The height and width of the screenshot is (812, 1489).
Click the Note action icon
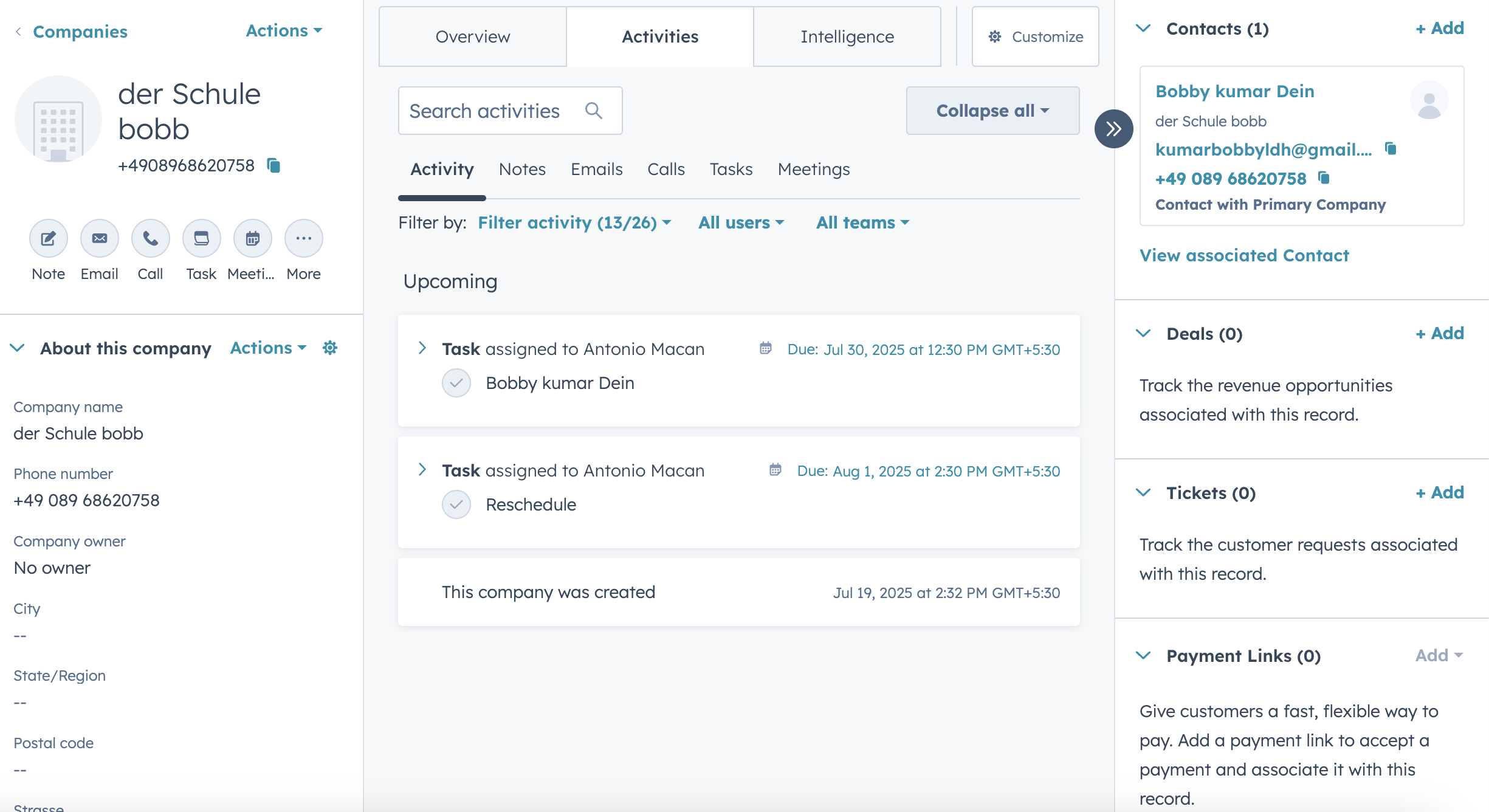click(x=48, y=238)
